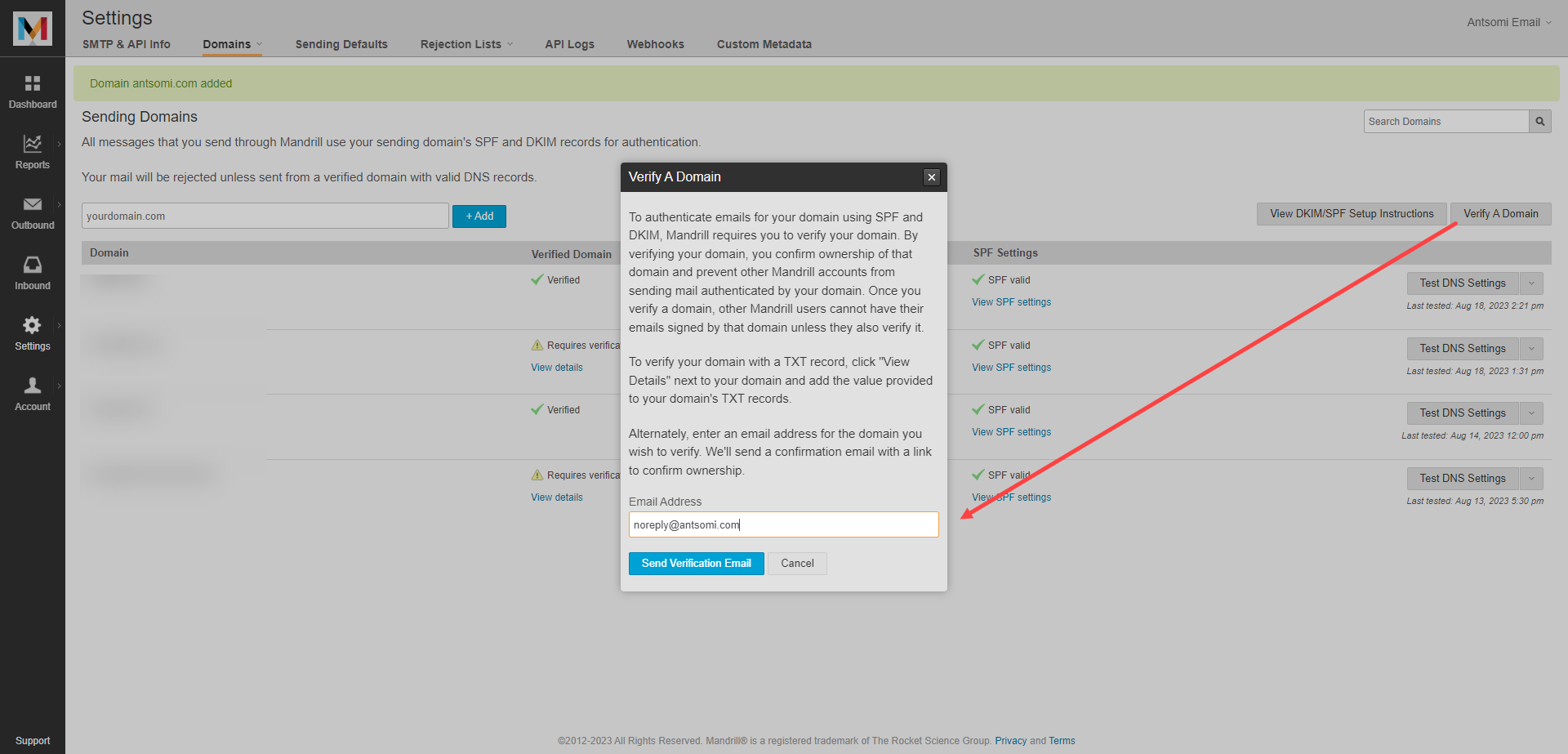The height and width of the screenshot is (754, 1568).
Task: Open the Privacy footer link
Action: 1010,741
